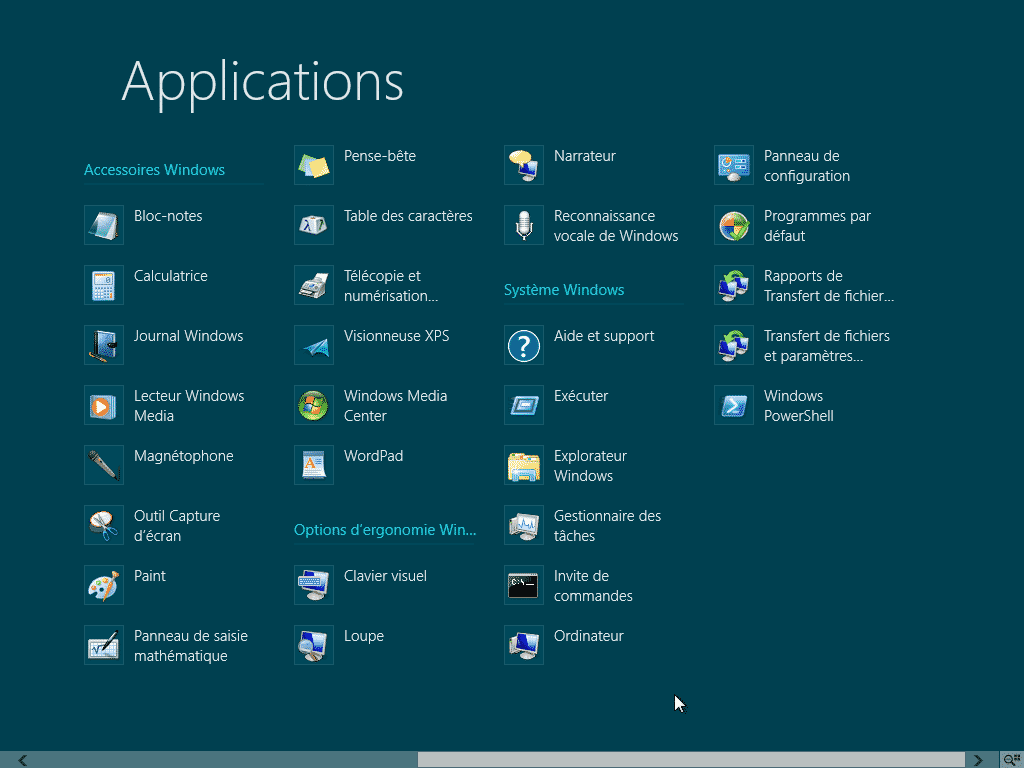
Task: Click the right scroll arrow of the horizontal scrollbar
Action: 978,760
